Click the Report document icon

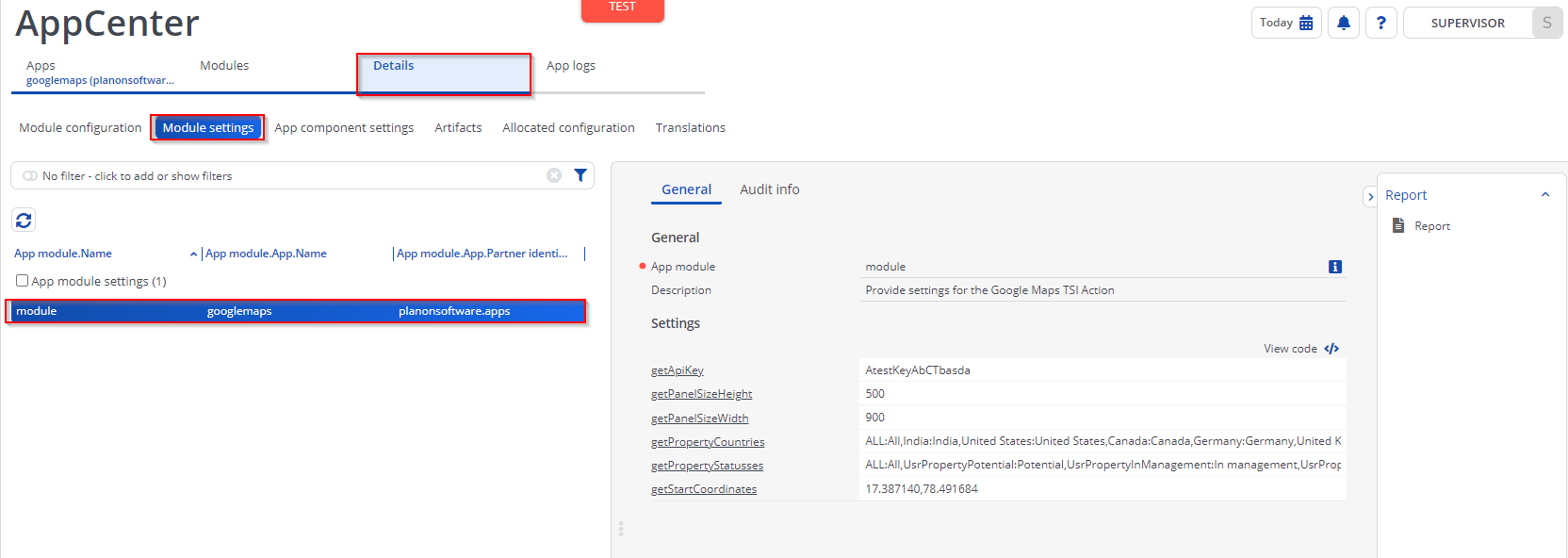1398,225
